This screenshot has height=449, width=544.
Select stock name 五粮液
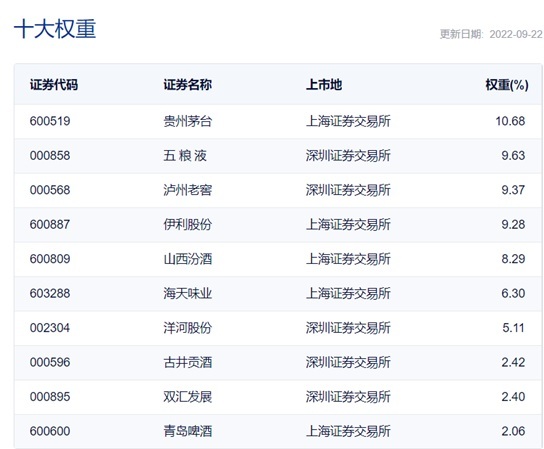(185, 155)
